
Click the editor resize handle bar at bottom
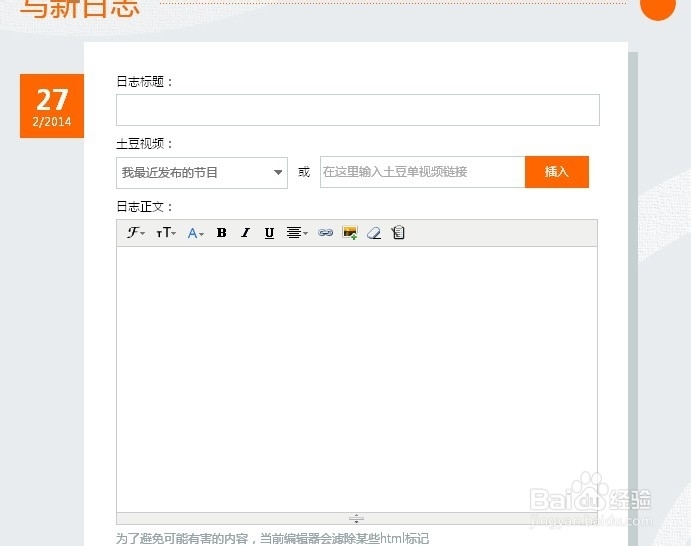357,519
